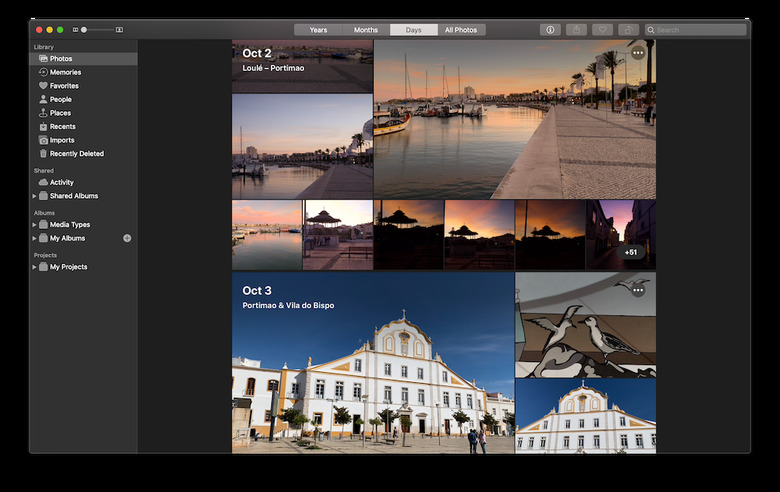The width and height of the screenshot is (780, 492).
Task: Open more options for Oct 3
Action: [638, 290]
